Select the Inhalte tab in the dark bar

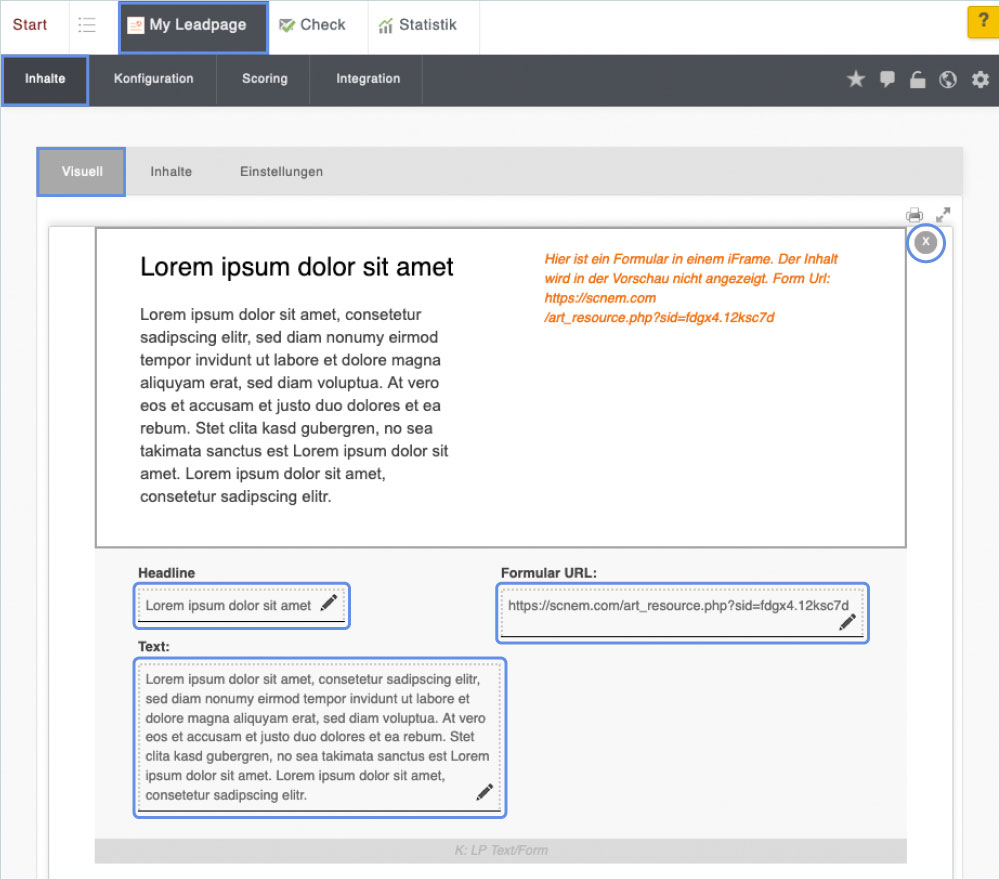pyautogui.click(x=45, y=80)
